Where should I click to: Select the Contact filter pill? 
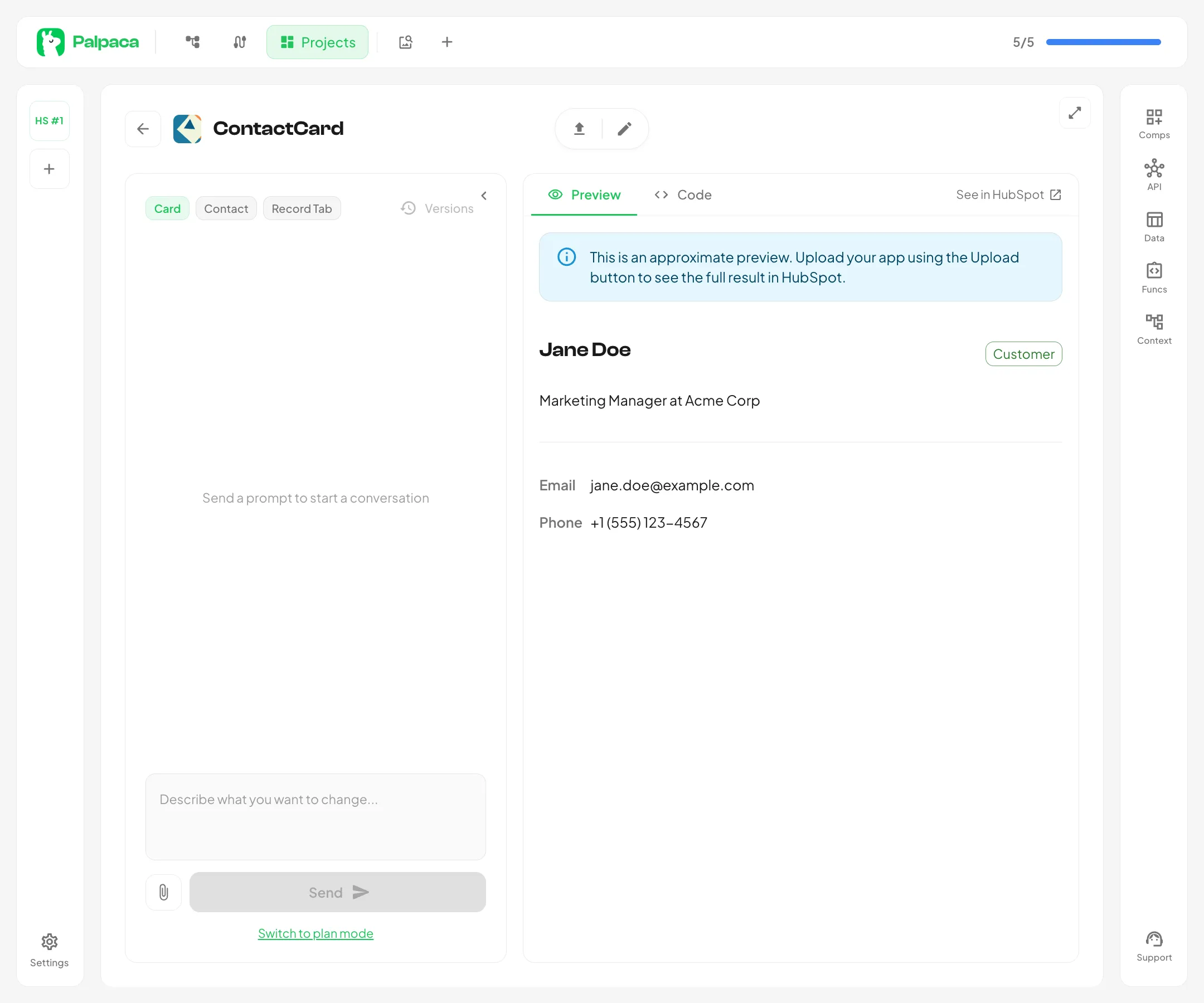tap(226, 208)
